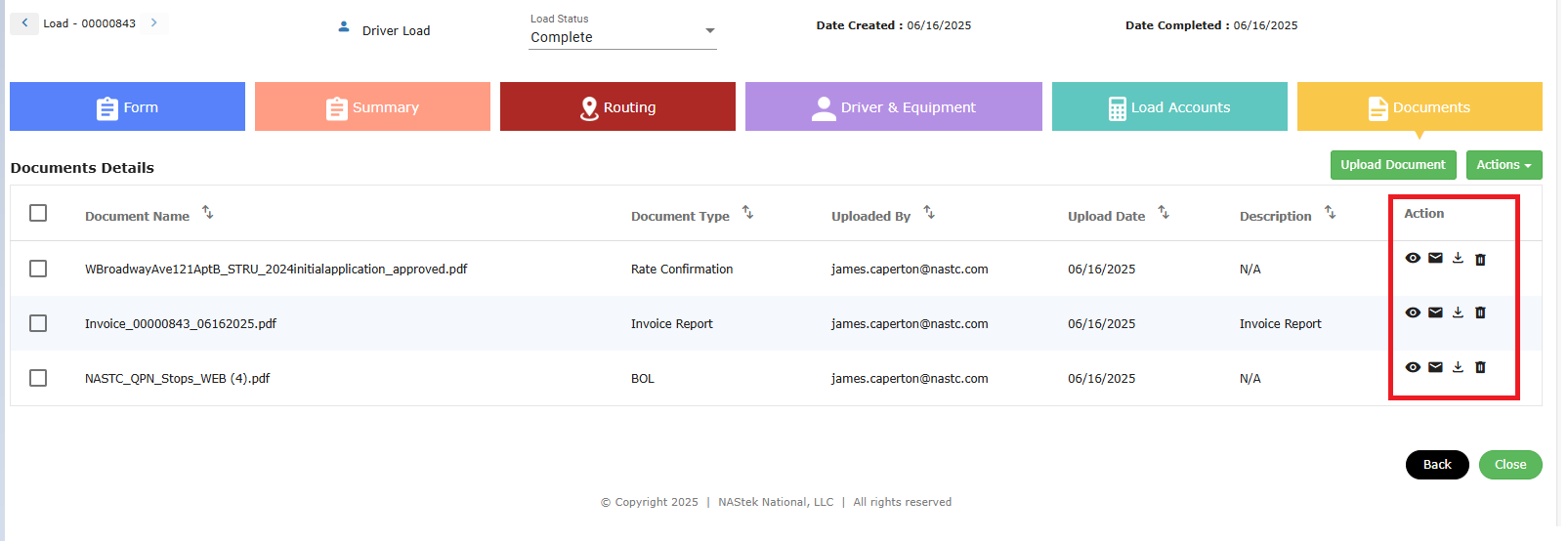Switch to the Routing tab

(x=617, y=107)
